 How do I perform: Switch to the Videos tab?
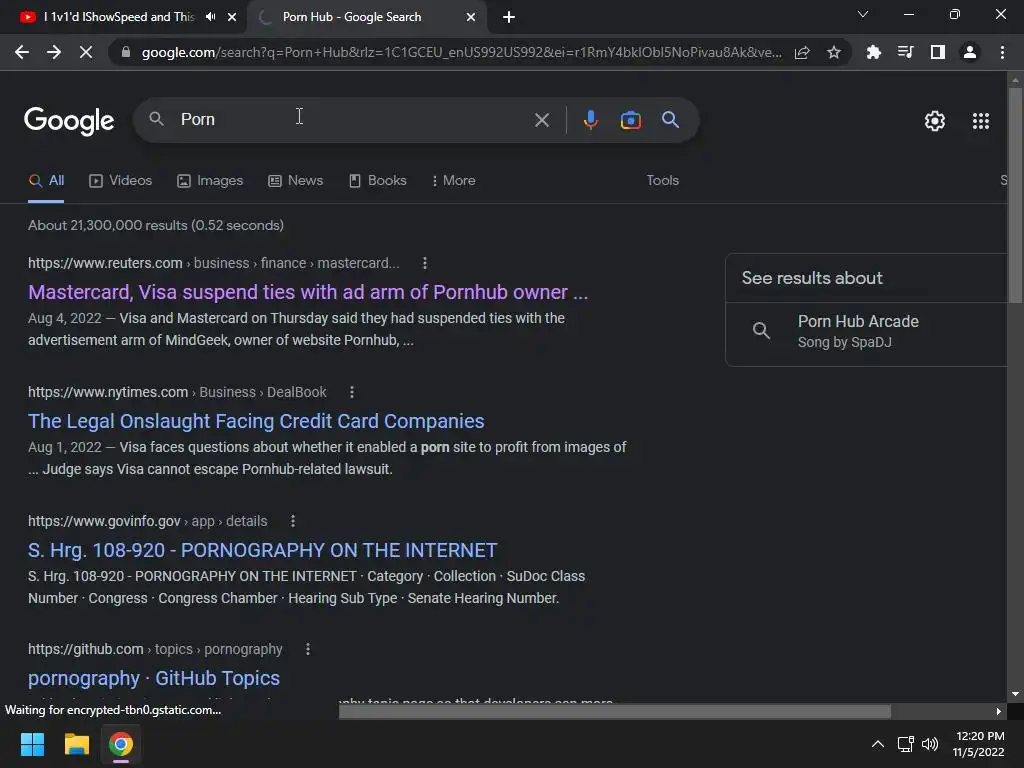click(x=120, y=181)
